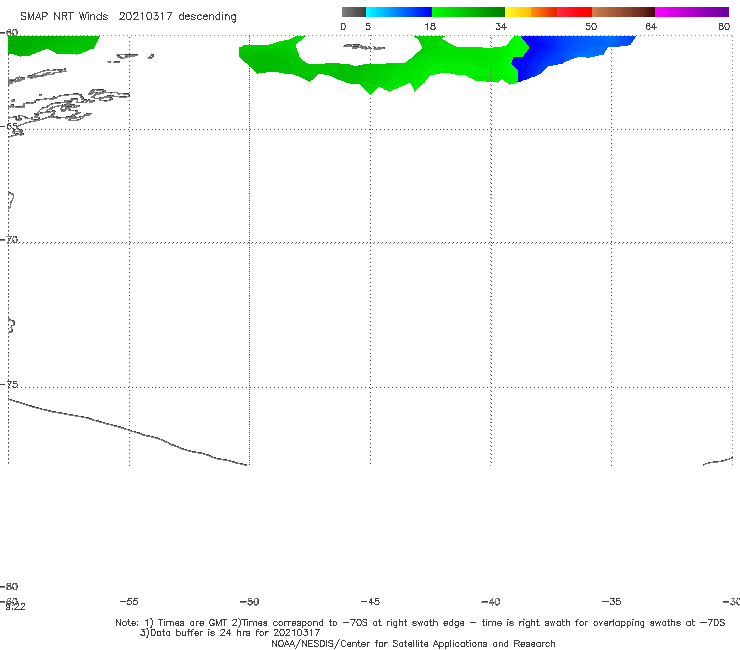Click the color bar label '50'
Viewport: 740px width, 650px height.
click(x=591, y=26)
